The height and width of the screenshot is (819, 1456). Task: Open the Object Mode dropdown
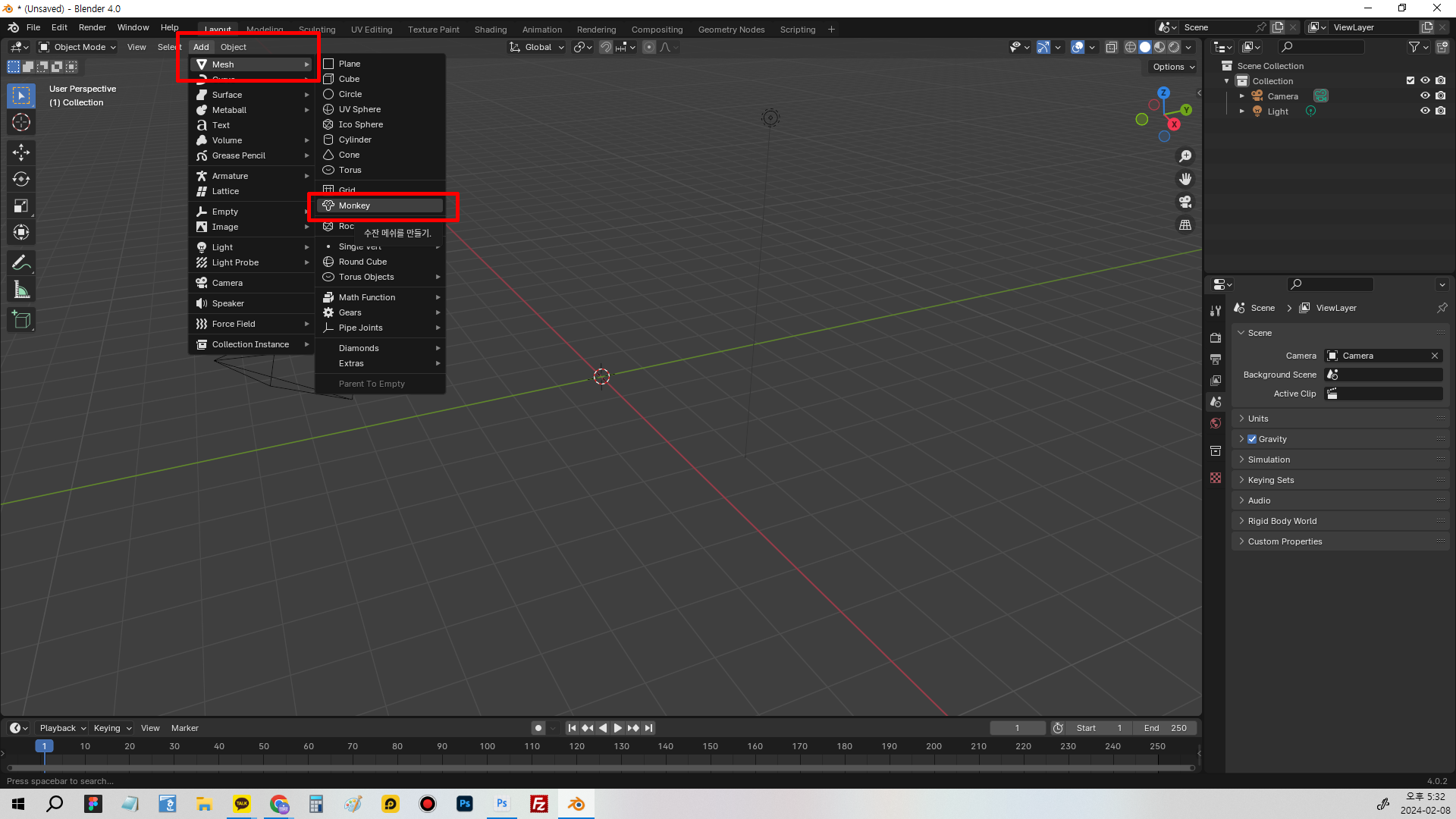click(x=77, y=47)
